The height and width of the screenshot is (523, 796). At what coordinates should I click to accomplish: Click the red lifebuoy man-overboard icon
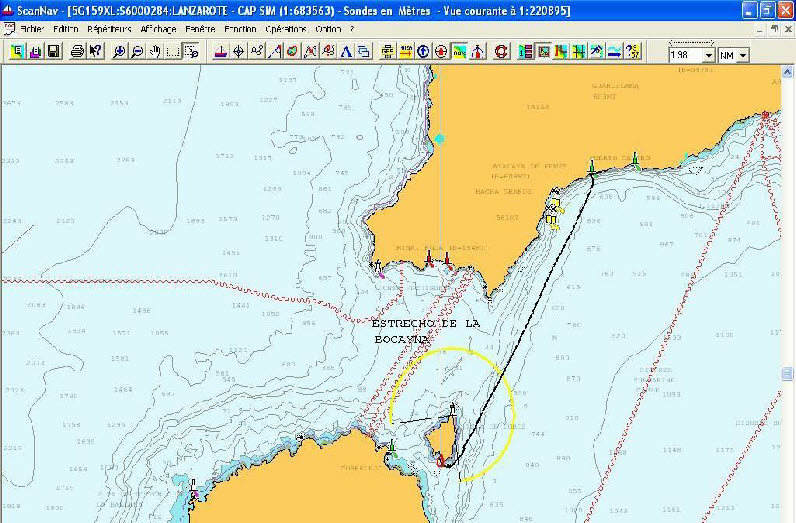point(502,51)
